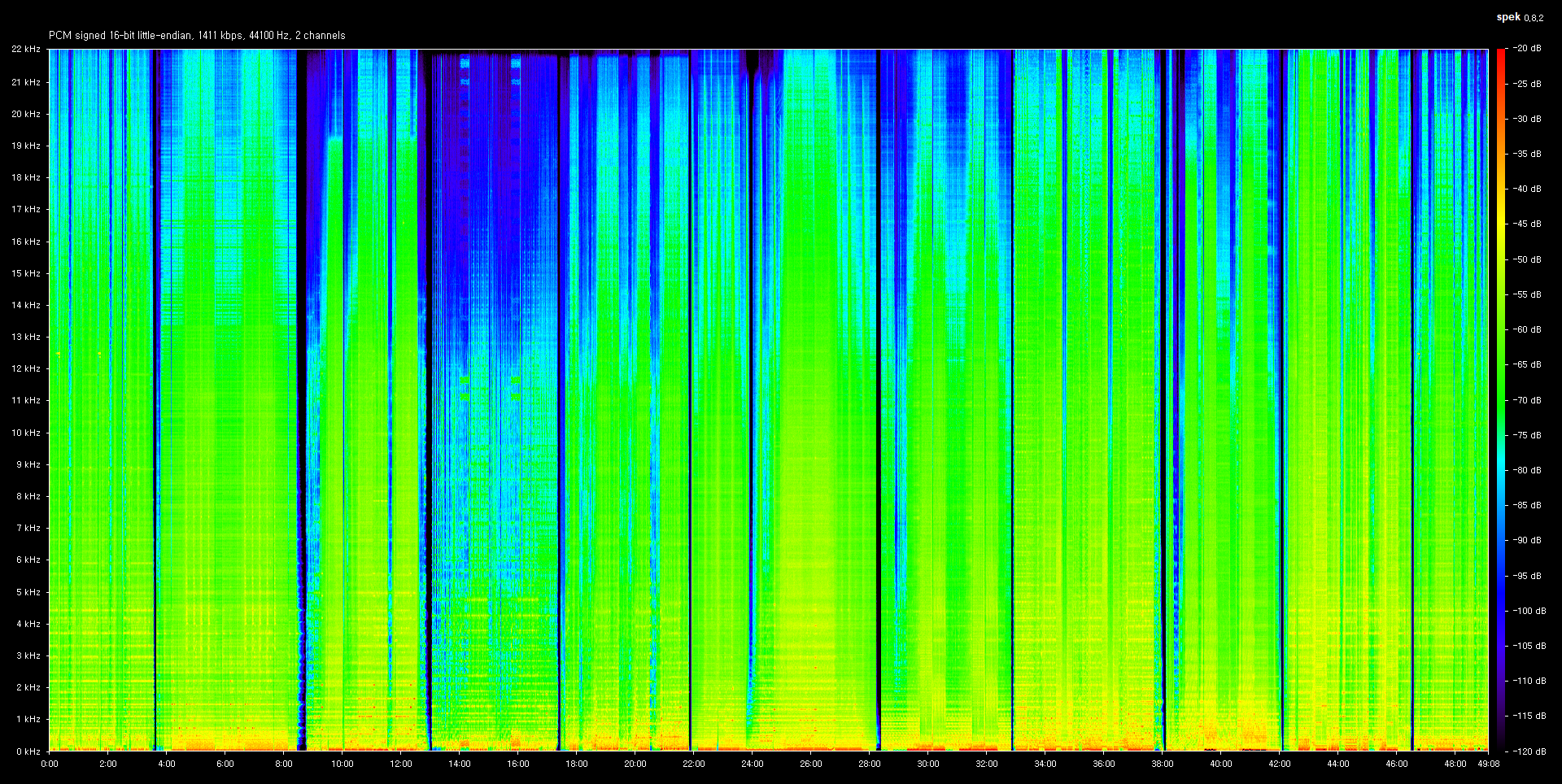The height and width of the screenshot is (784, 1562).
Task: Click the 49:08 end time label
Action: pyautogui.click(x=1489, y=764)
